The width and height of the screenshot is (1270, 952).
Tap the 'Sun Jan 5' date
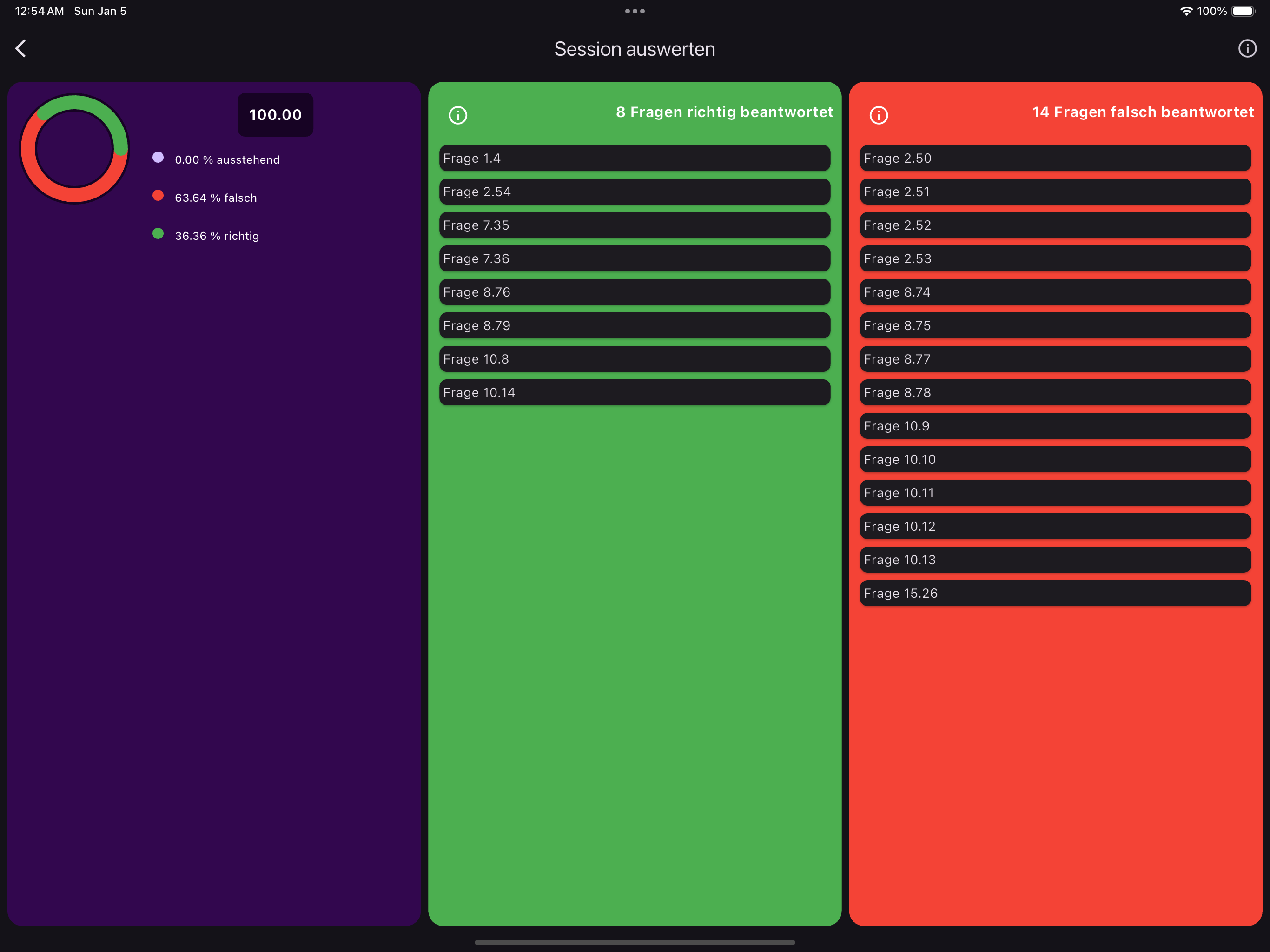[100, 11]
